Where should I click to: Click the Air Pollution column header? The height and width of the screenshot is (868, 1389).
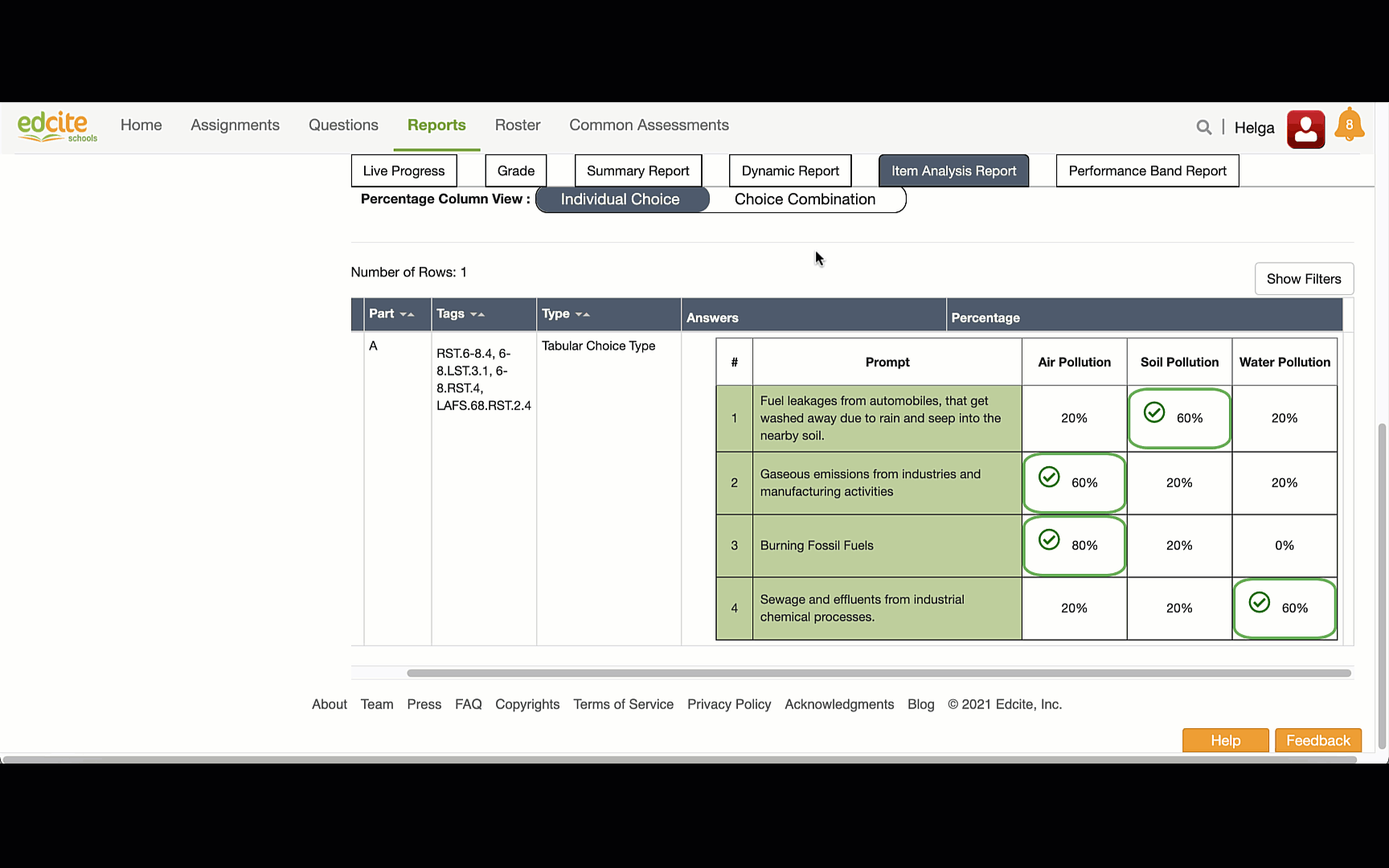coord(1075,362)
